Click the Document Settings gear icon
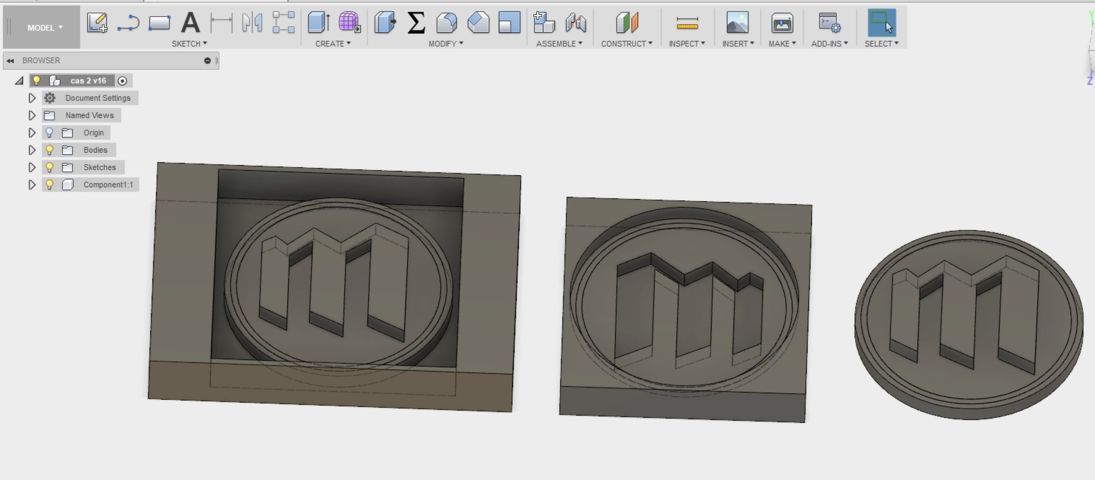The width and height of the screenshot is (1095, 480). [50, 98]
